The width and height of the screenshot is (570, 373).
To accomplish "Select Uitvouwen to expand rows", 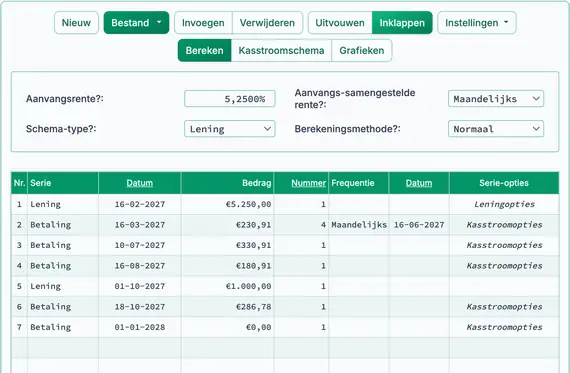I will point(340,23).
